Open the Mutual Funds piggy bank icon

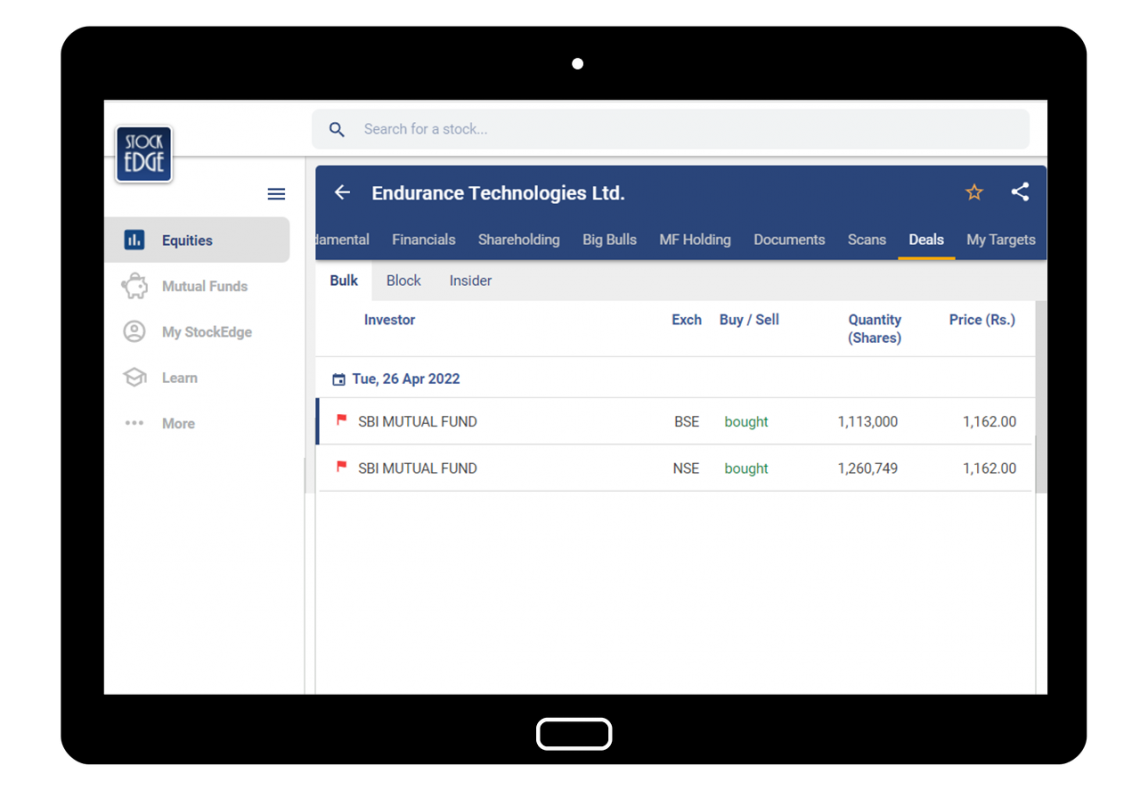coord(135,286)
